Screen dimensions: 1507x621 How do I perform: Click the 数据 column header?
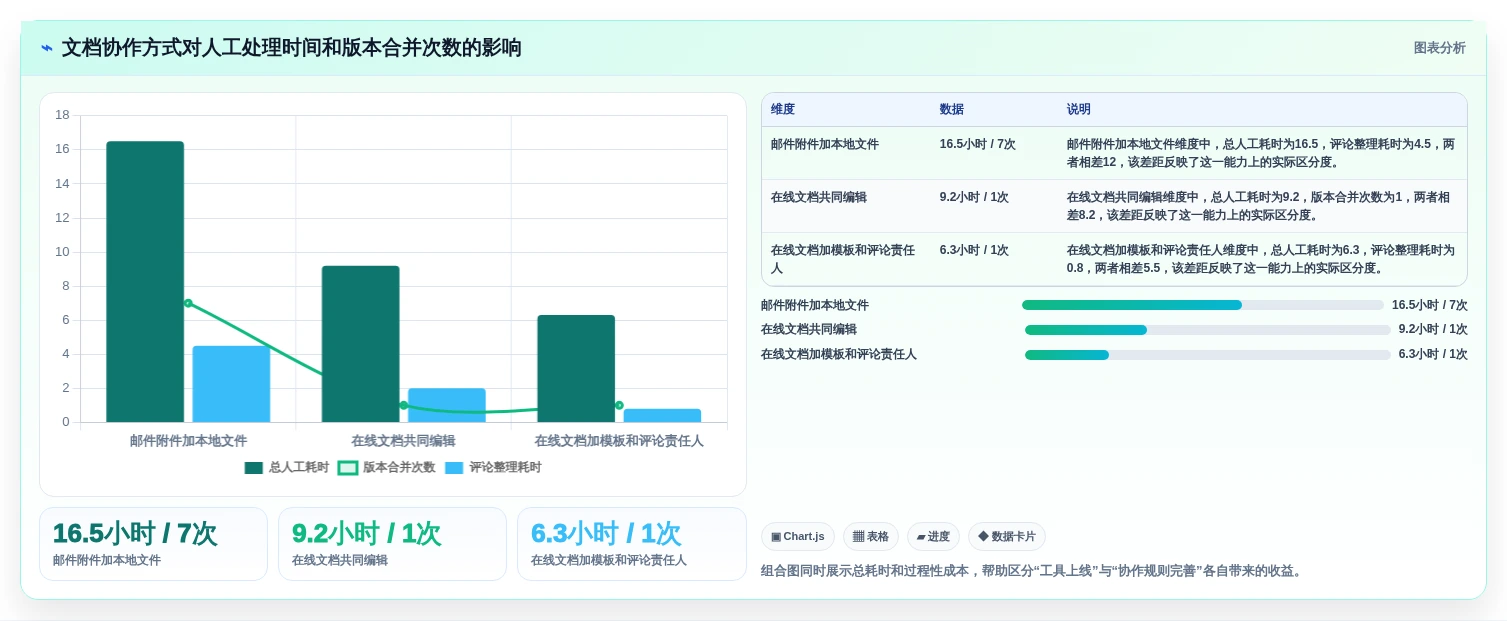tap(952, 109)
